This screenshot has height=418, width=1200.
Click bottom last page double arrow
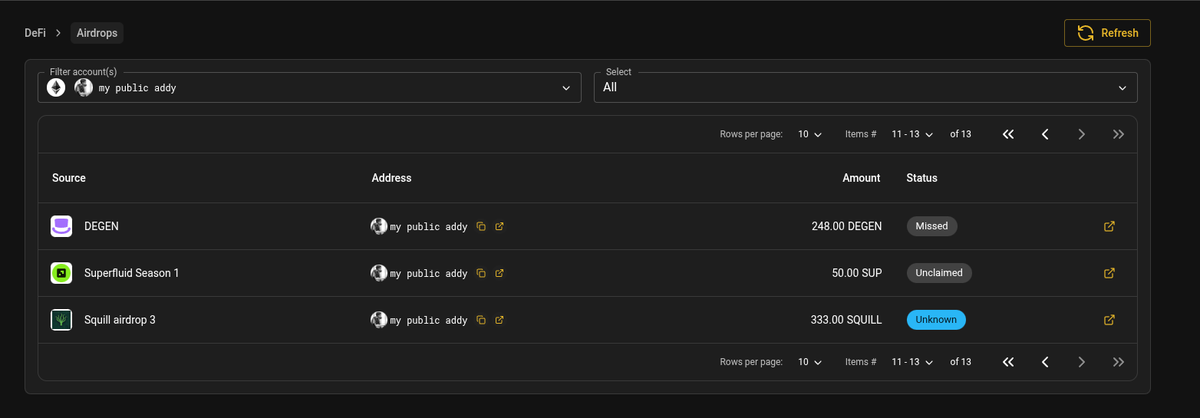(1118, 362)
